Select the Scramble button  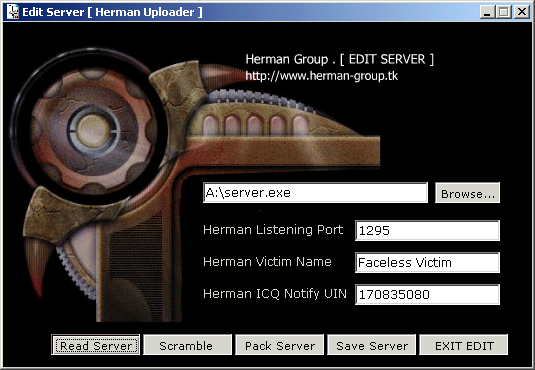pyautogui.click(x=187, y=345)
